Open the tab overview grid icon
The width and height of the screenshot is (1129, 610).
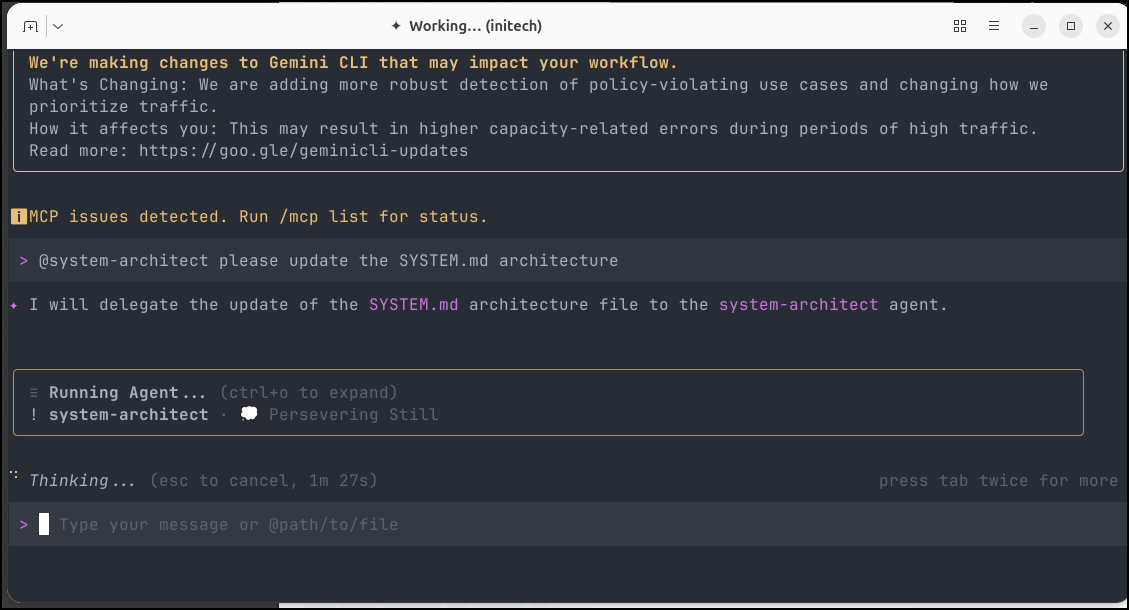click(960, 26)
